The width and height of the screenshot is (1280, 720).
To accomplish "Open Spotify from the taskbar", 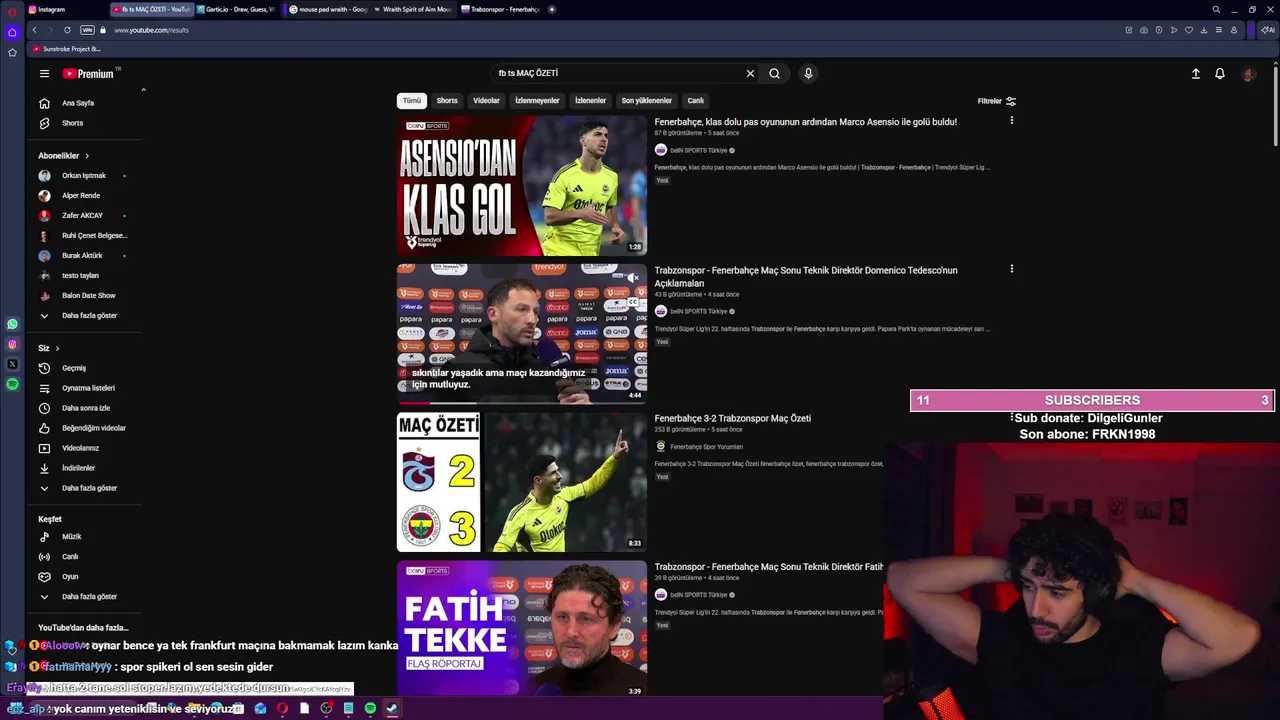I will pyautogui.click(x=370, y=708).
